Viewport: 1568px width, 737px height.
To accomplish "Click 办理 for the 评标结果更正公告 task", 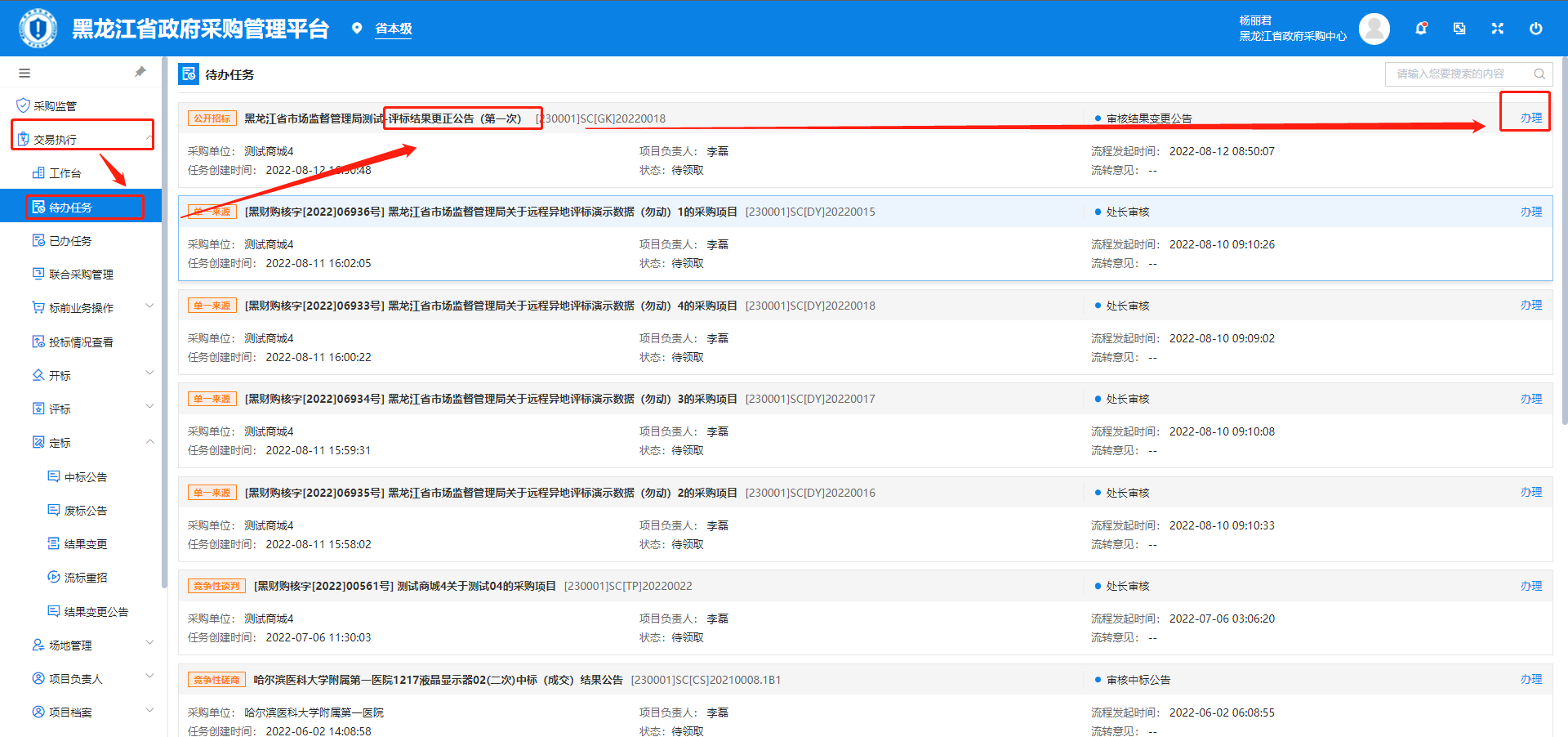I will [x=1531, y=118].
